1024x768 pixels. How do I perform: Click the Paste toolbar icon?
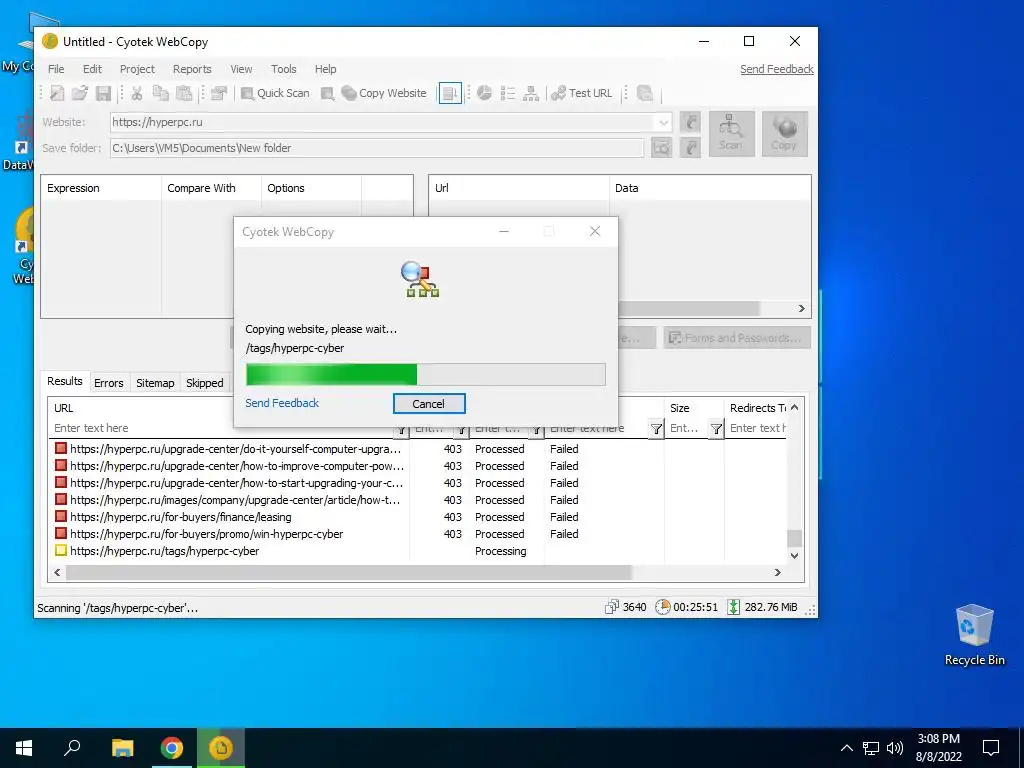coord(184,93)
